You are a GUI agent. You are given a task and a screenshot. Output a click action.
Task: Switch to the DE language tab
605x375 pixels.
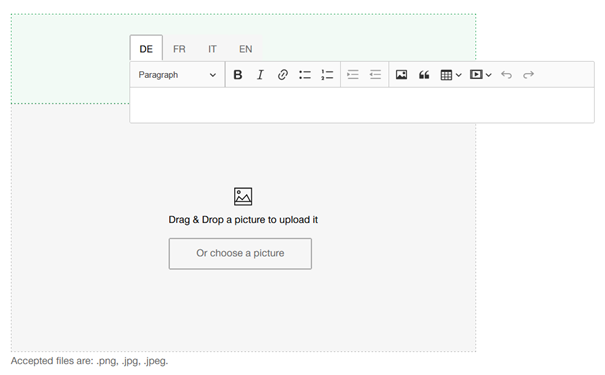[x=146, y=49]
